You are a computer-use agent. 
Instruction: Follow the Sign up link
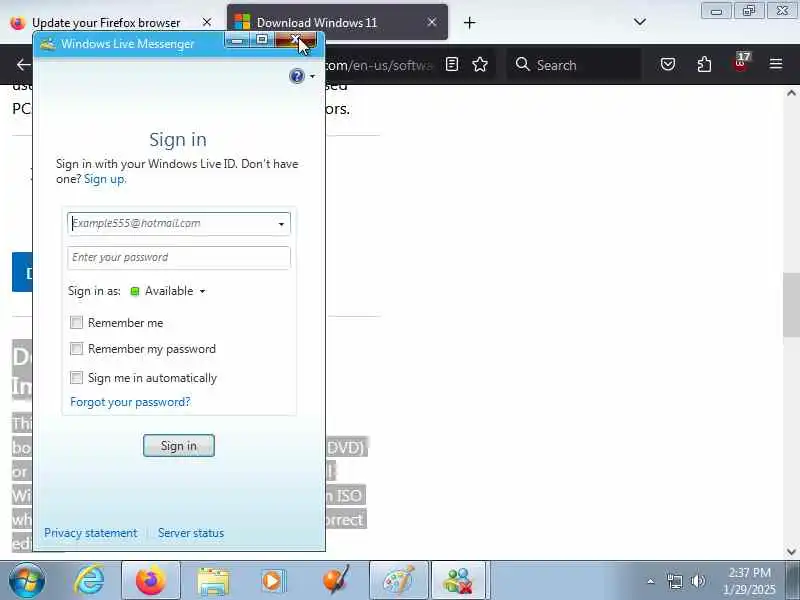105,179
